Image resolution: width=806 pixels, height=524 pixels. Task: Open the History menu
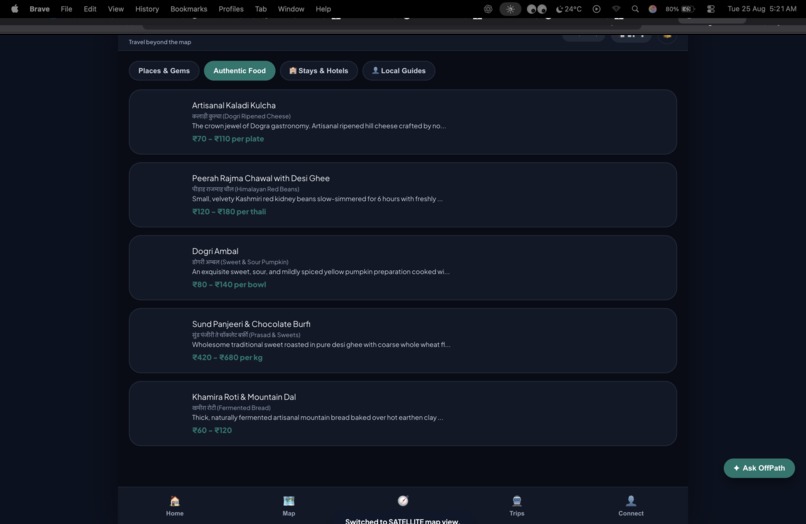point(147,9)
